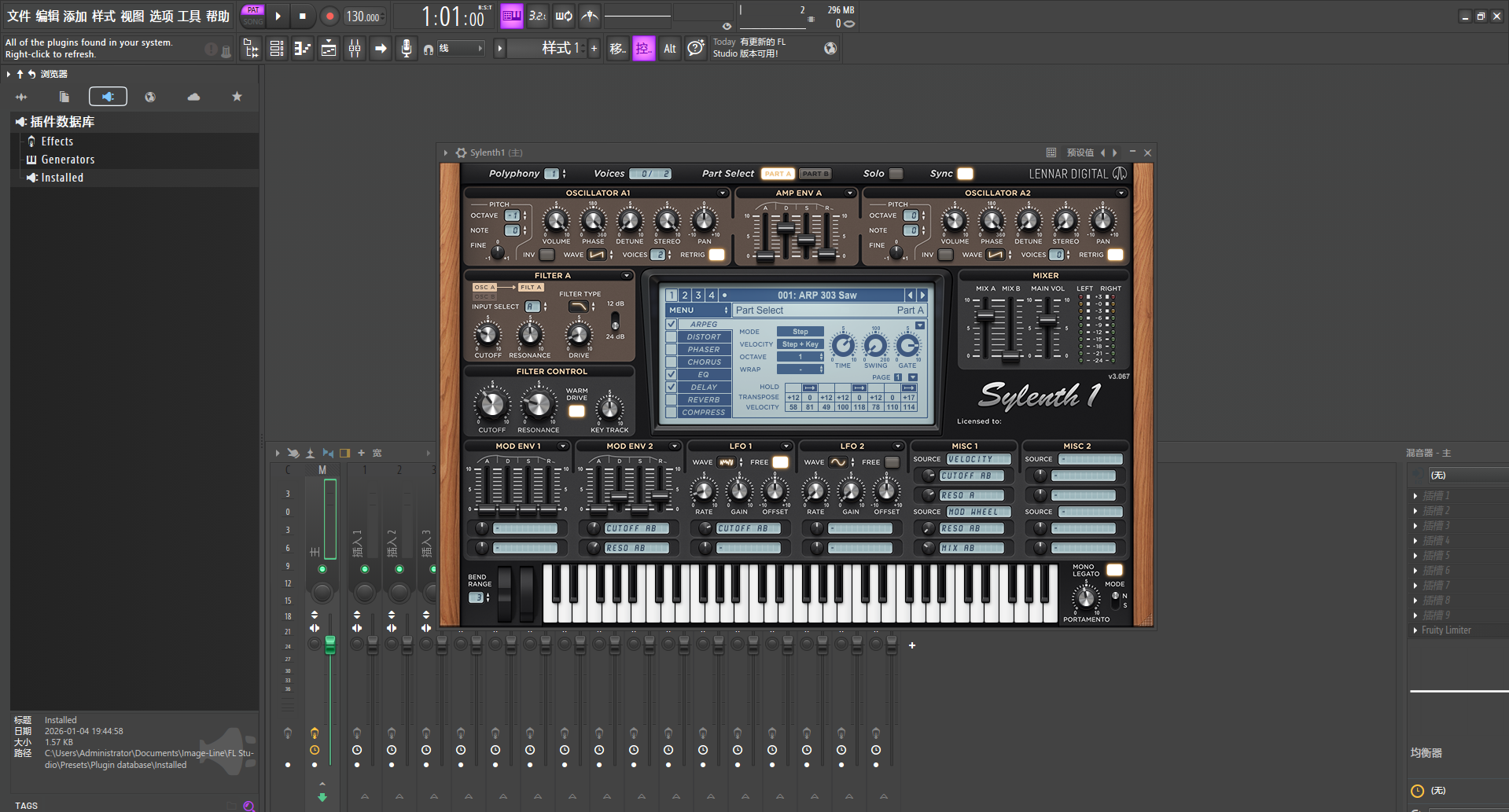
Task: Expand the Generators folder in the plugin database
Action: (x=68, y=160)
